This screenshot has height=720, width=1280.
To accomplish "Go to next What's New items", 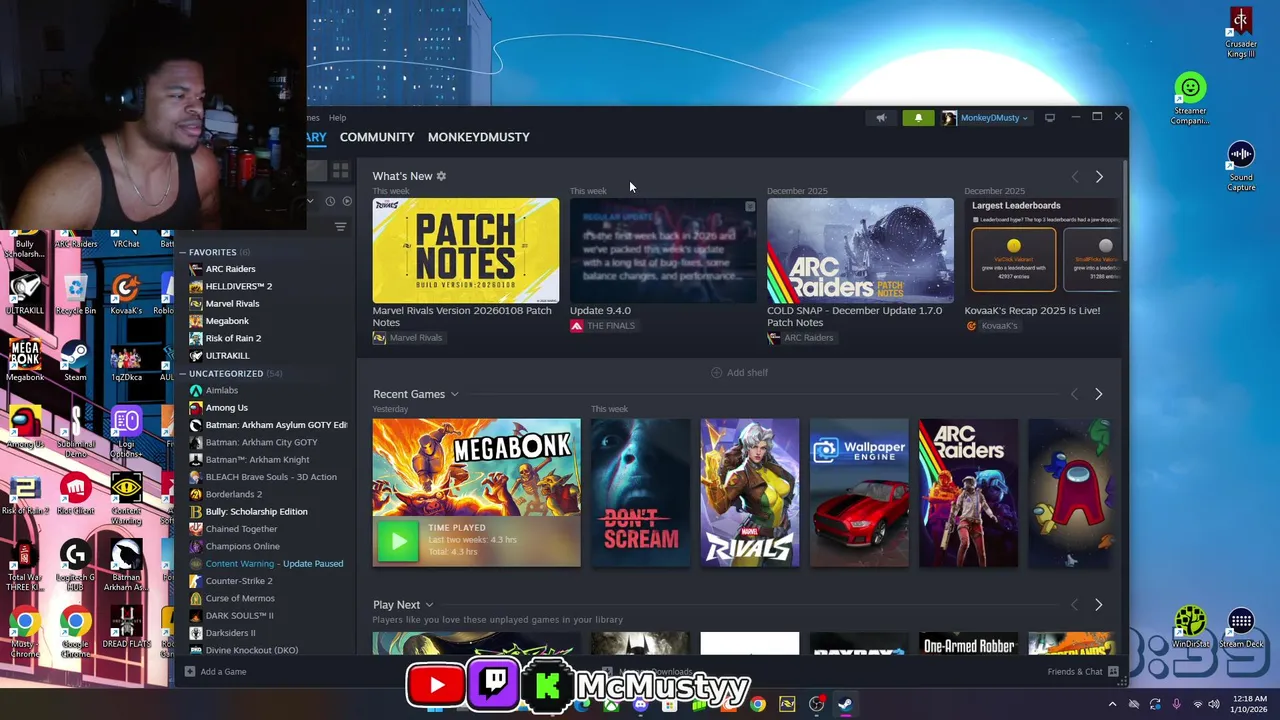I will tap(1099, 177).
